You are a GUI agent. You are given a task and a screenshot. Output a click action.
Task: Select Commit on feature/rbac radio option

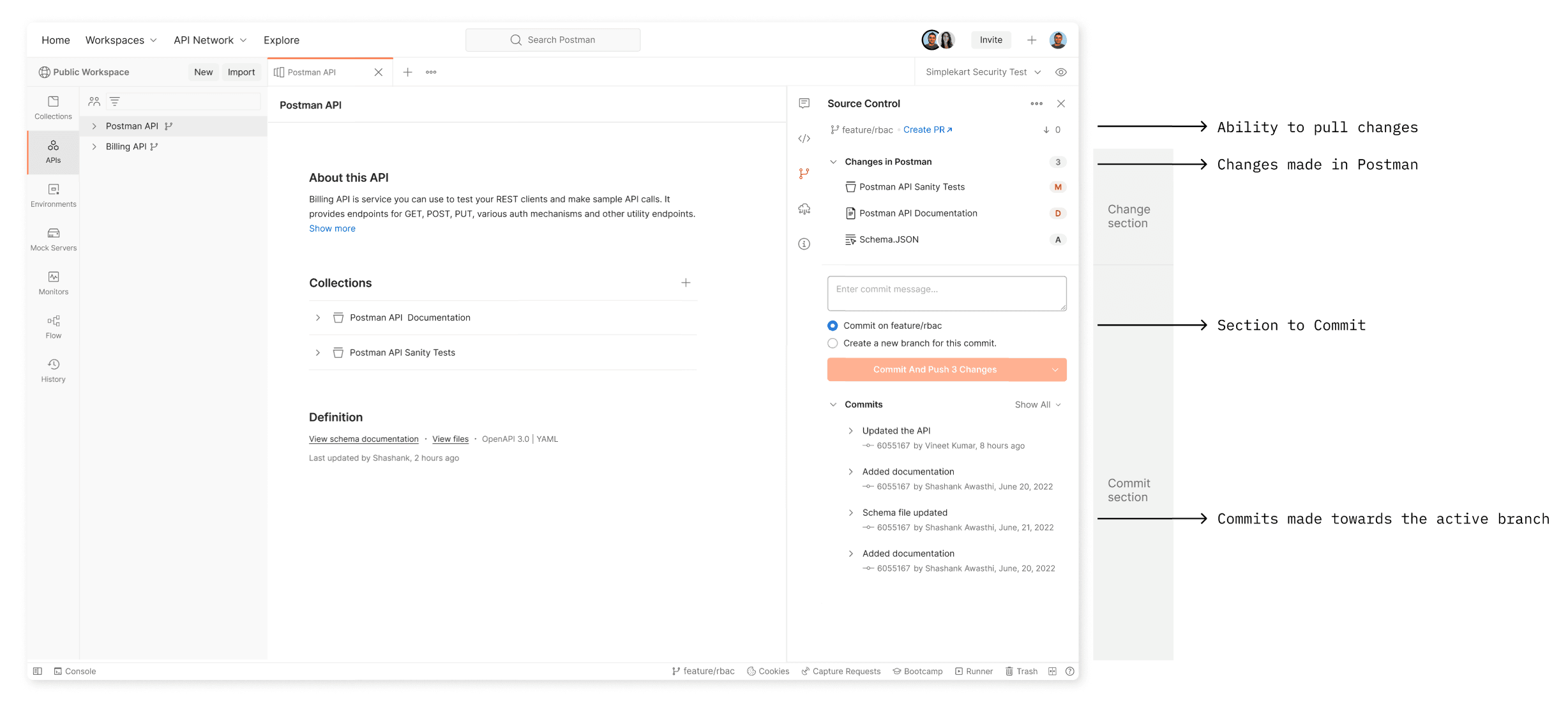(833, 326)
